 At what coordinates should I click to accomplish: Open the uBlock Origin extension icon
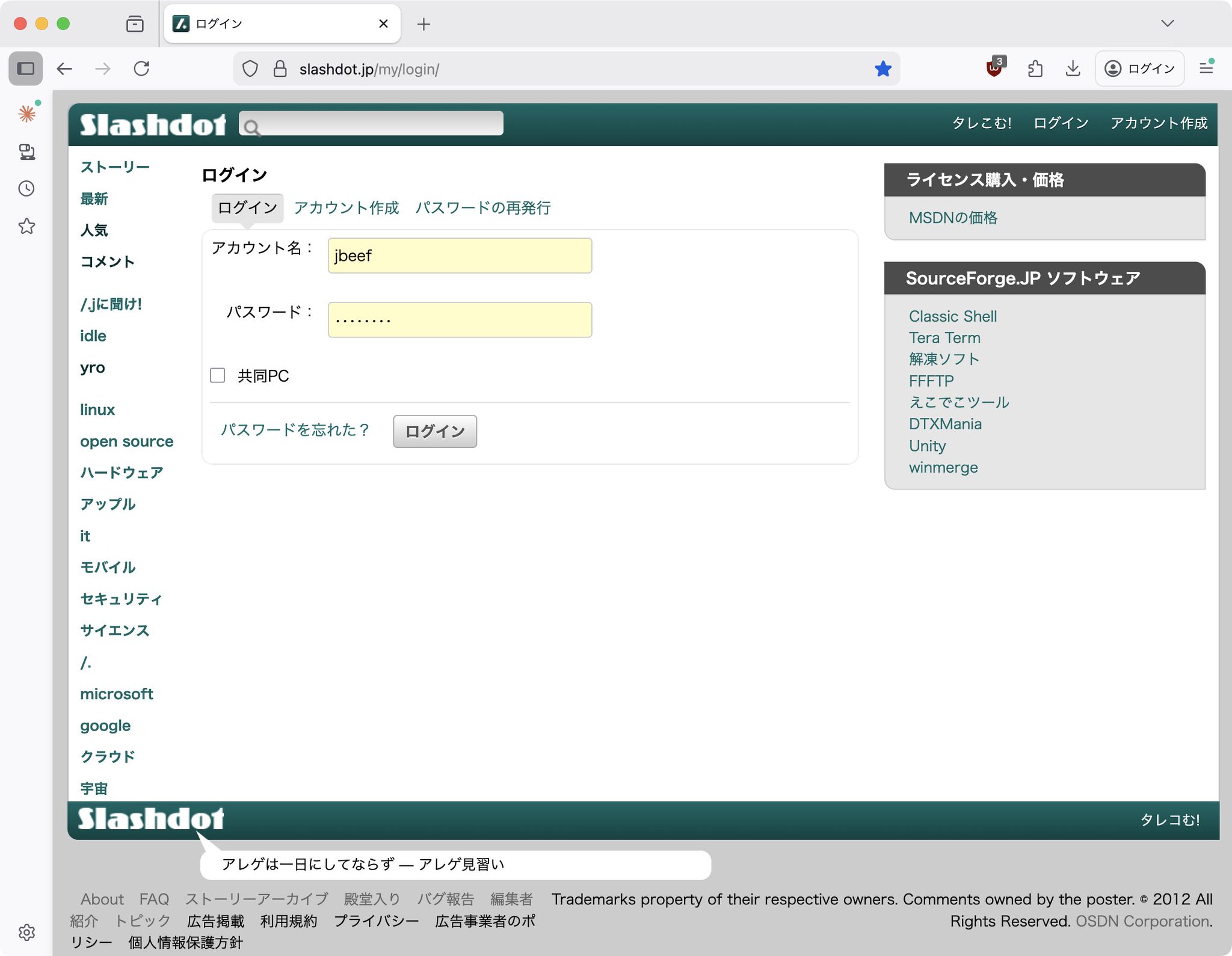click(x=994, y=69)
